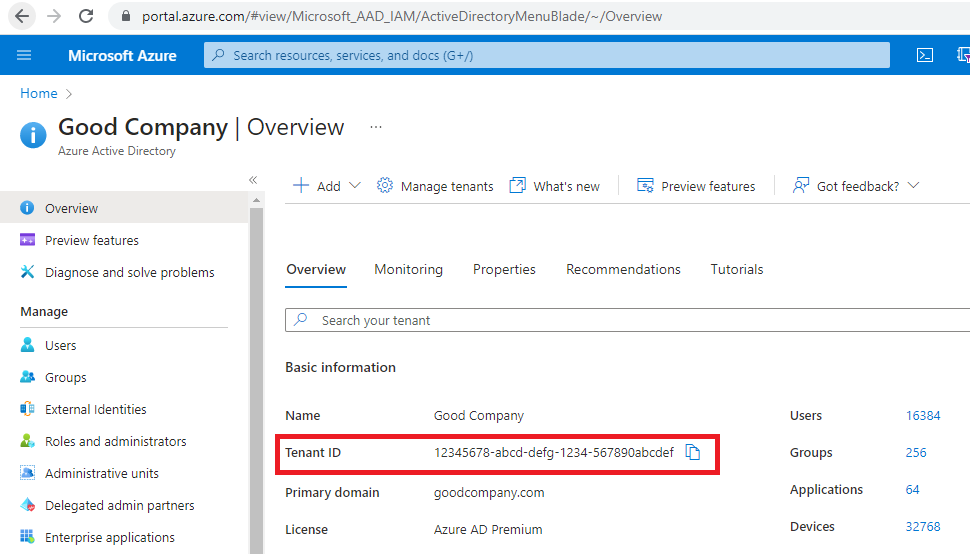Click the Manage tenants button label
Screen dimensions: 970x554
tap(447, 186)
